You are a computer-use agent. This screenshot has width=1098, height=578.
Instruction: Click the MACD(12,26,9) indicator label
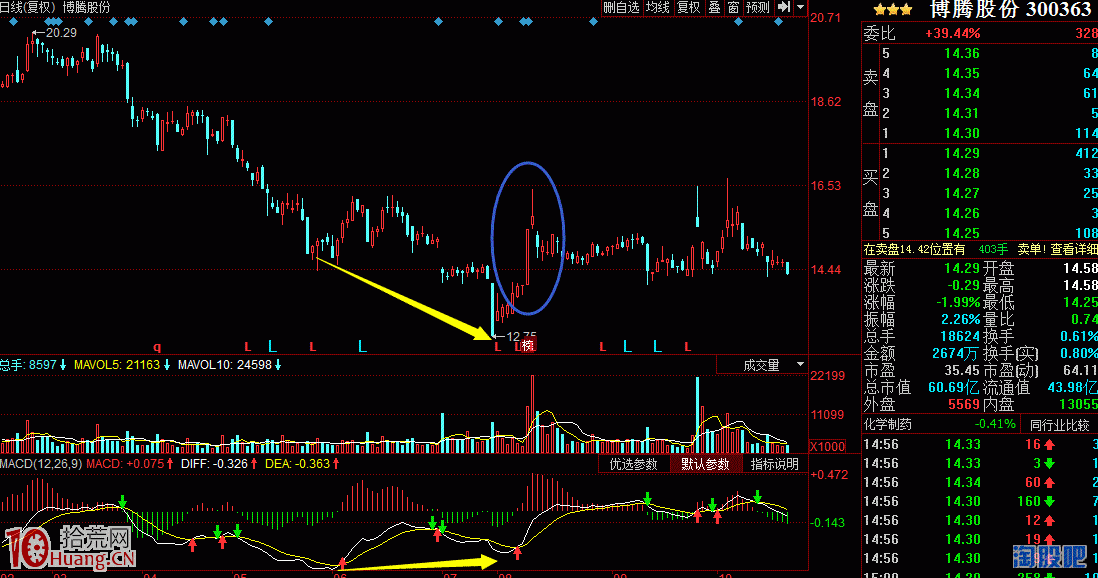tap(41, 464)
